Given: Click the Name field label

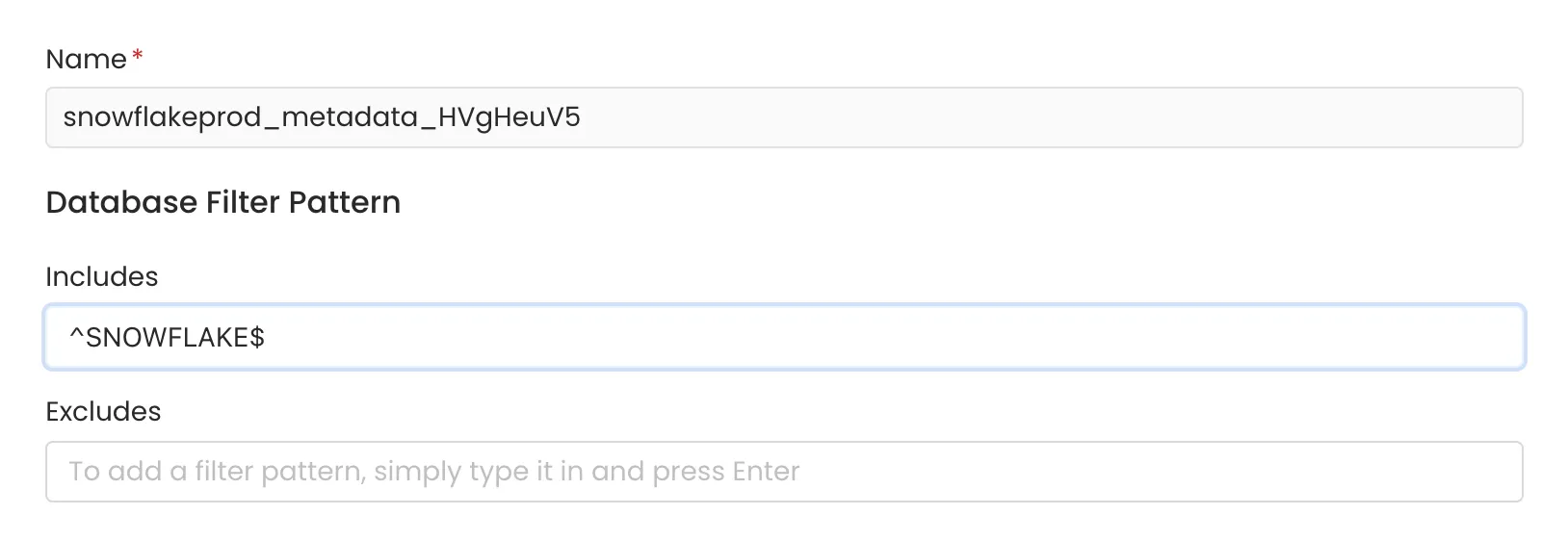Looking at the screenshot, I should pos(86,60).
